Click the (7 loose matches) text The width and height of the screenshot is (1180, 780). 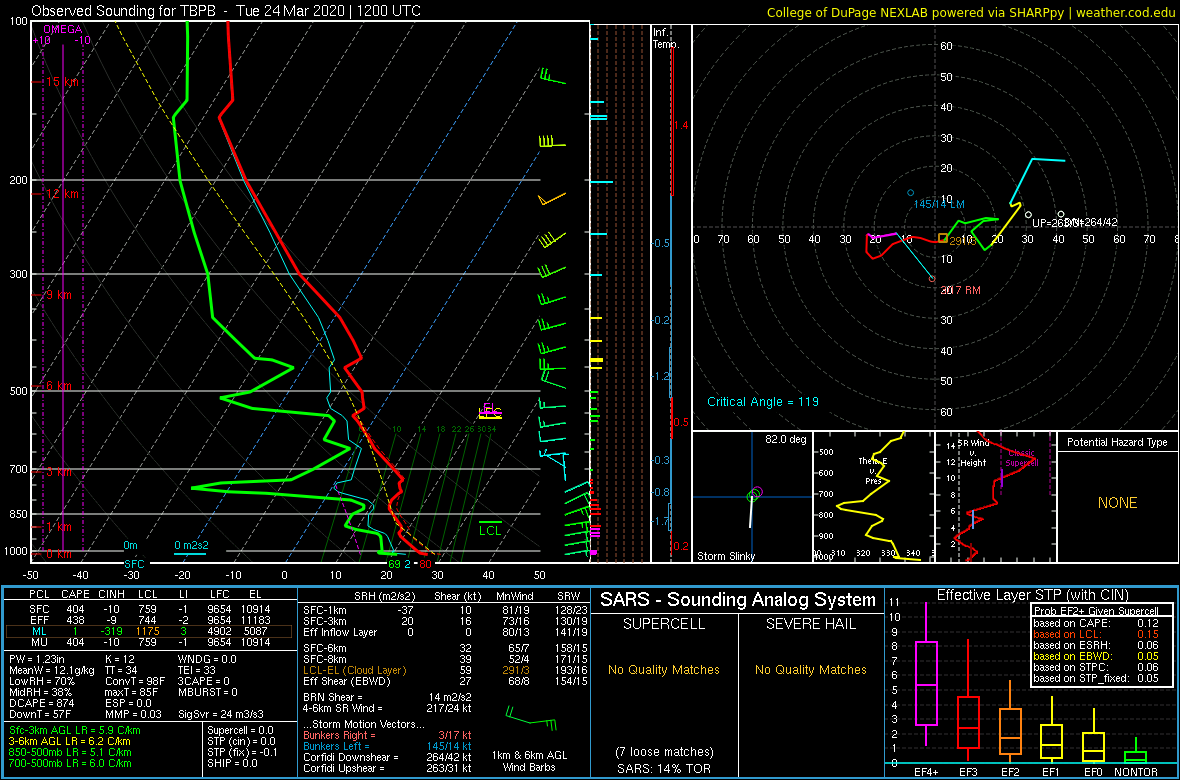(x=664, y=751)
